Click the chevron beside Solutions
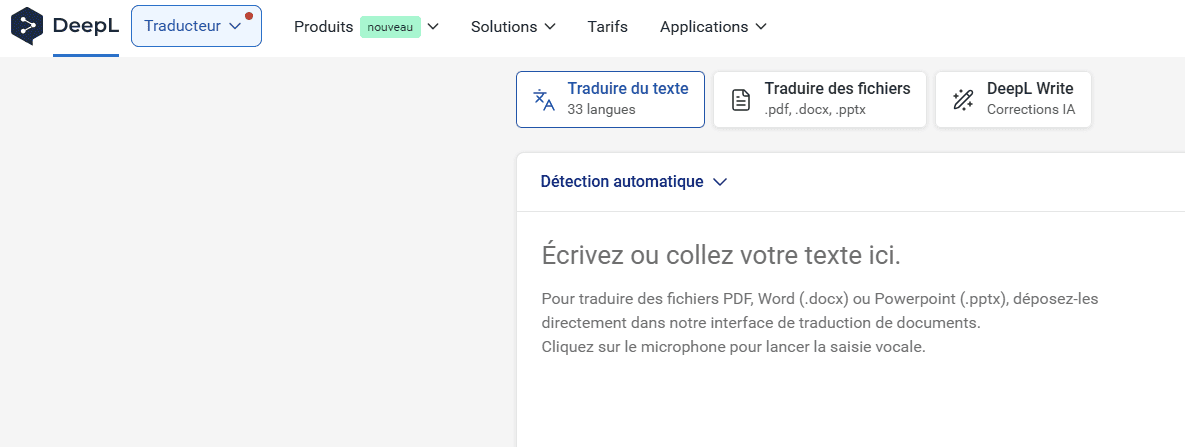Image resolution: width=1185 pixels, height=447 pixels. coord(549,26)
